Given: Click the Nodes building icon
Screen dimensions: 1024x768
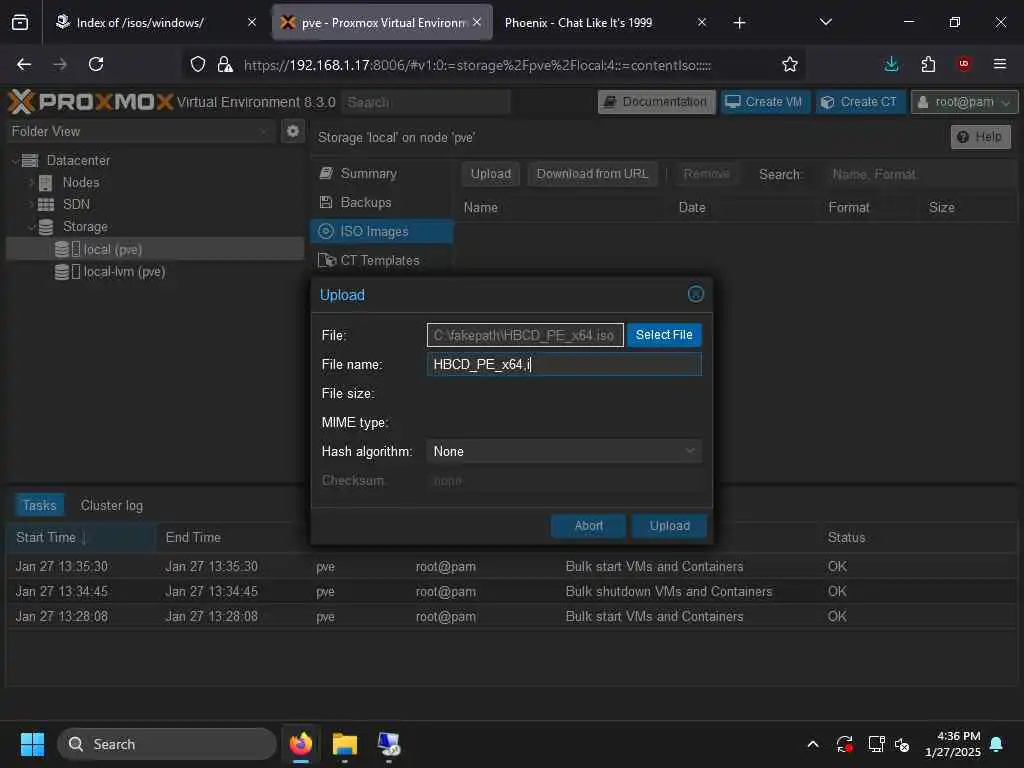Looking at the screenshot, I should (x=46, y=183).
